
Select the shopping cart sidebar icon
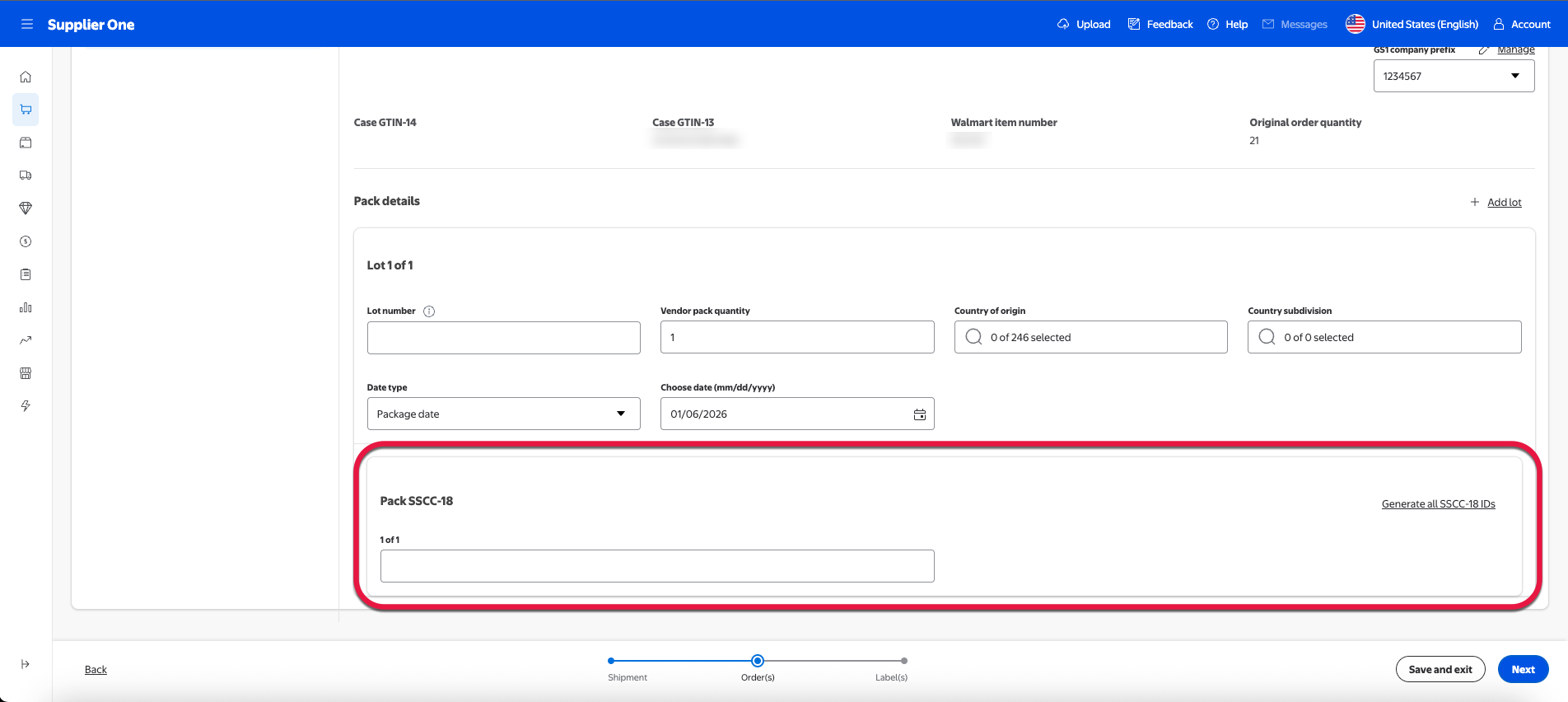(26, 110)
